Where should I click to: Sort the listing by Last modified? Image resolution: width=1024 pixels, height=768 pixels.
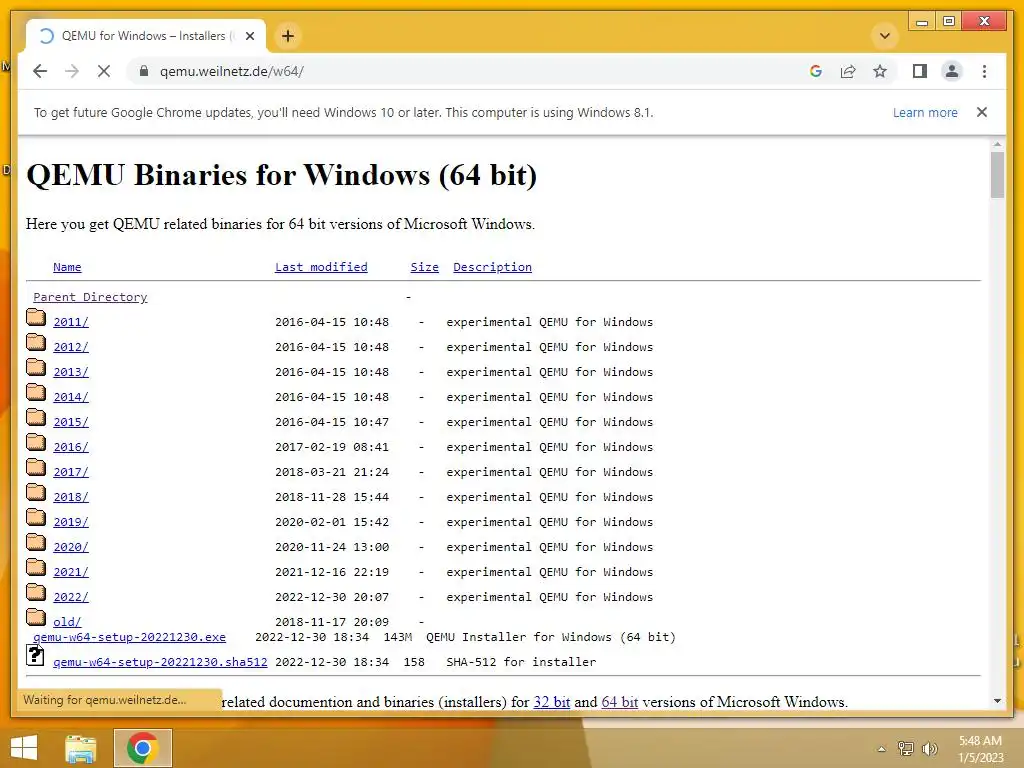(321, 267)
